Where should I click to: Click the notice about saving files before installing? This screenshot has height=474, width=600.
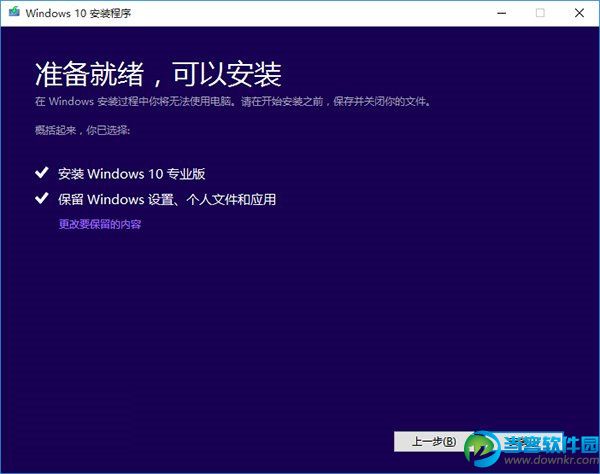233,101
